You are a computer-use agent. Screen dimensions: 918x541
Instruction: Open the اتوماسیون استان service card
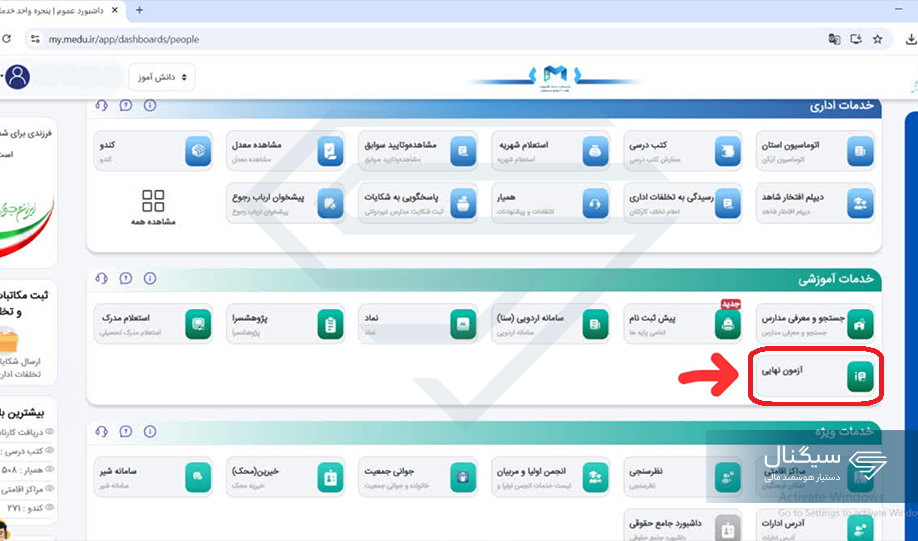[x=815, y=151]
